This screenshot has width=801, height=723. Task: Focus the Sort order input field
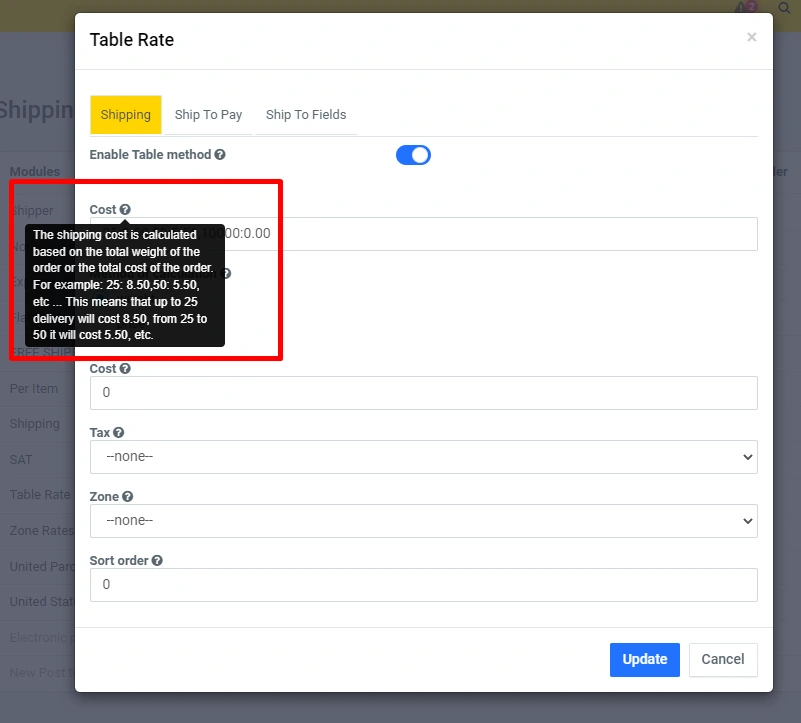tap(423, 585)
